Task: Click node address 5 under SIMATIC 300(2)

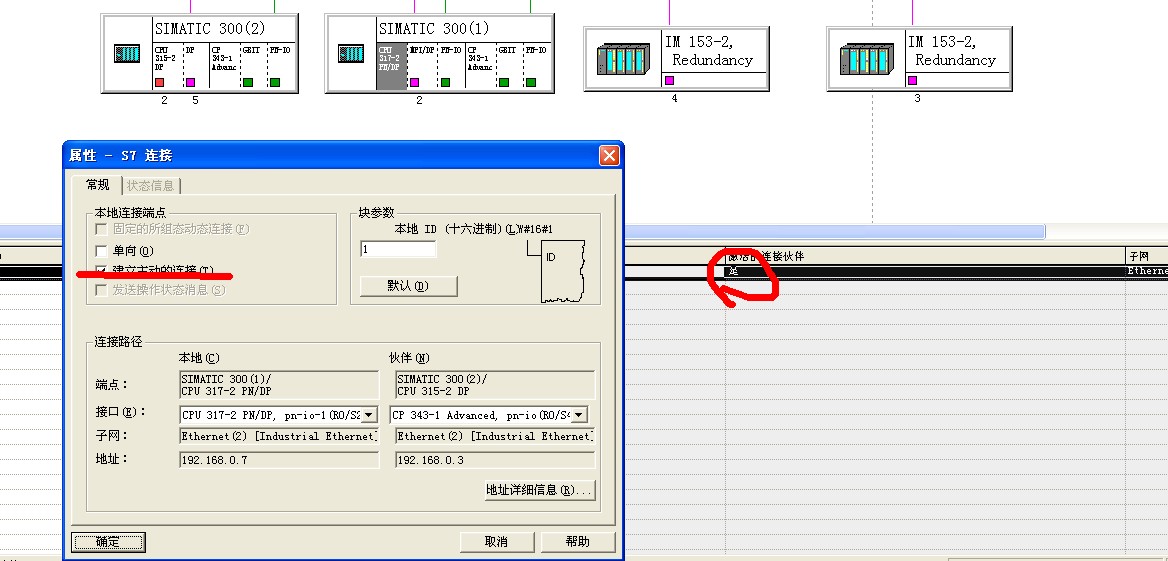Action: 195,101
